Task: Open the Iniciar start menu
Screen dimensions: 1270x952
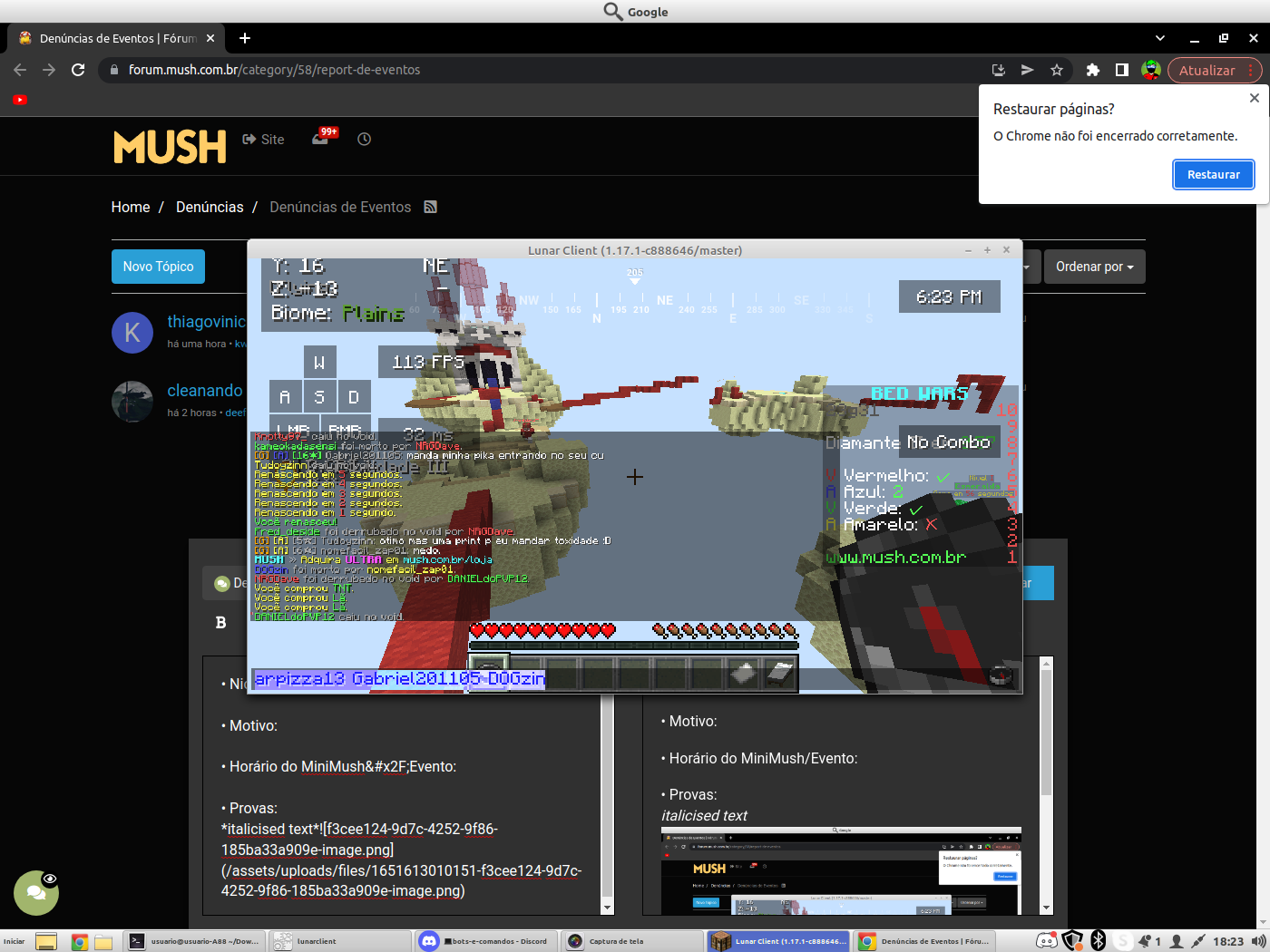Action: [15, 941]
